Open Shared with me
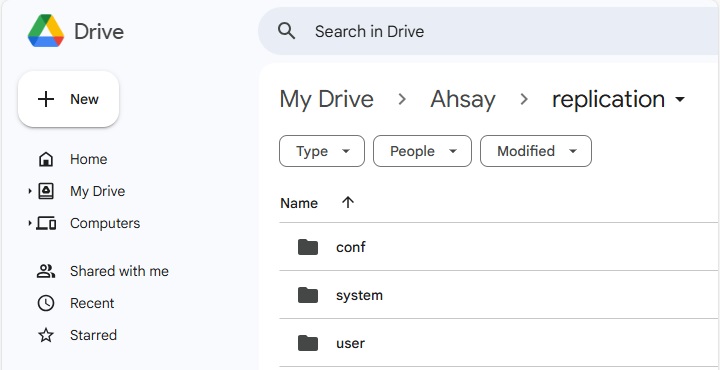This screenshot has height=370, width=720. click(x=119, y=271)
